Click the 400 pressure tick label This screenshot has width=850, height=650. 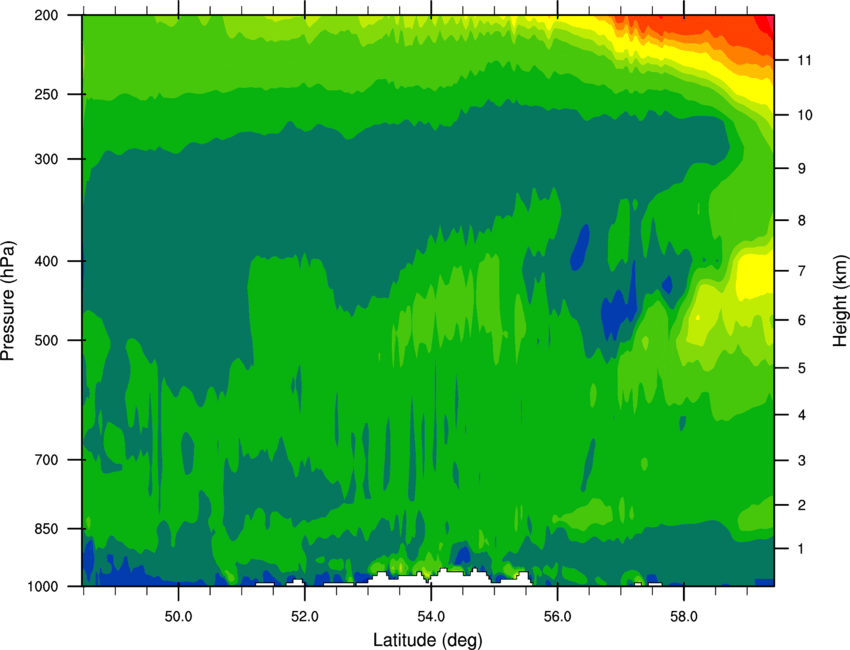[x=46, y=261]
